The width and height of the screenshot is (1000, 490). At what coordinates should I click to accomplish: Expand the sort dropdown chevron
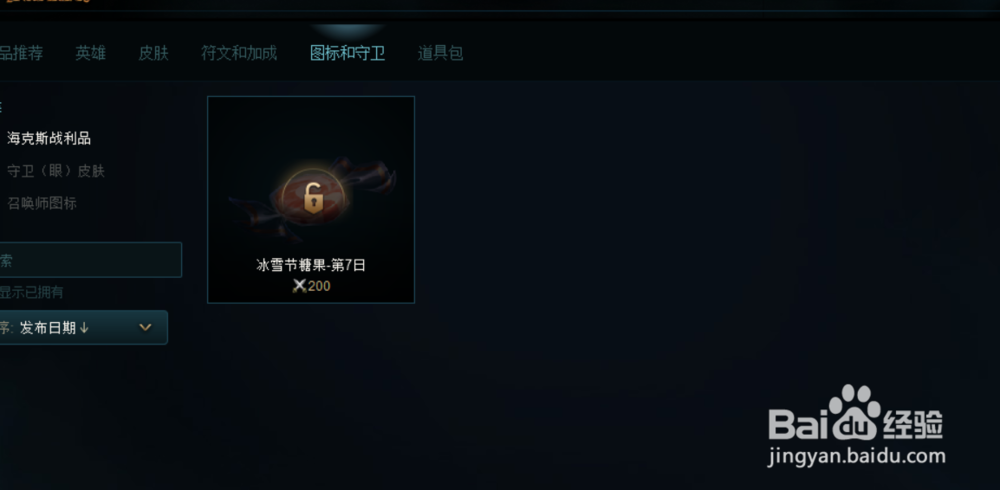point(145,327)
